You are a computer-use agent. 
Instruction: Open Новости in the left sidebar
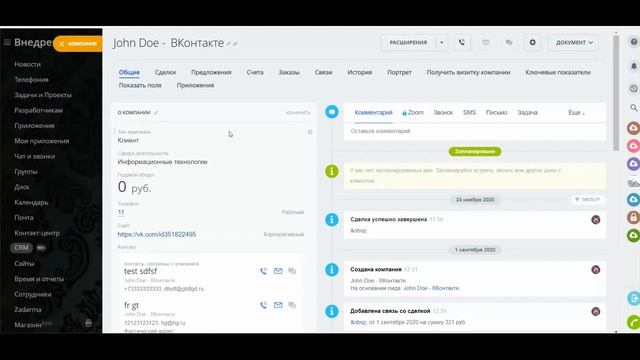(x=27, y=64)
